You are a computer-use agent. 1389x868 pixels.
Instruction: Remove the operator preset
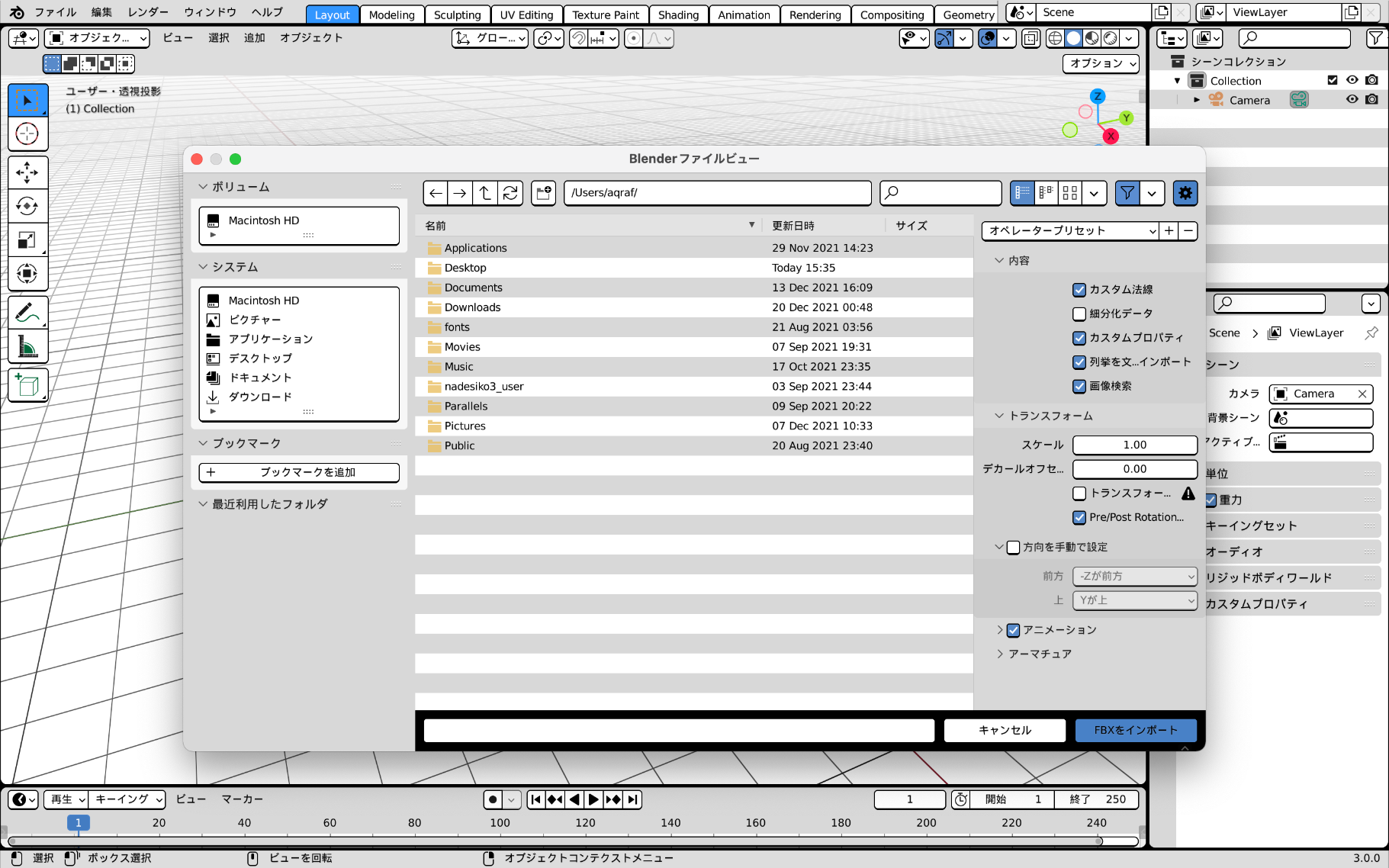[1188, 230]
